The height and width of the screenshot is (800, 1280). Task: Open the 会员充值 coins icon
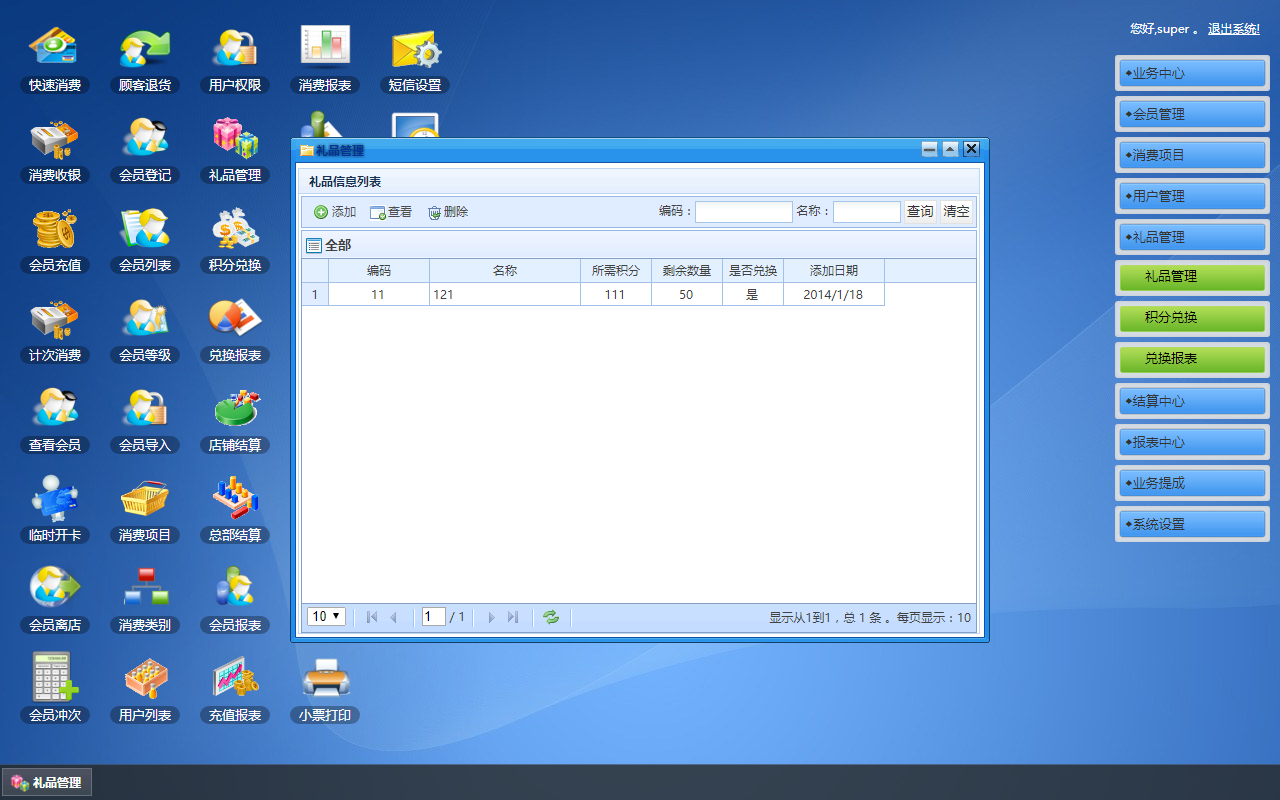pos(55,240)
